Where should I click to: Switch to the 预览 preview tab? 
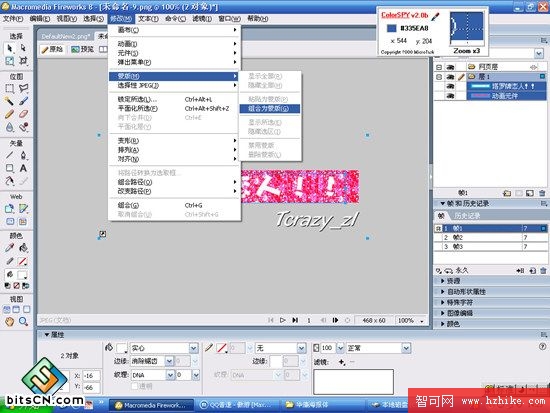[83, 49]
